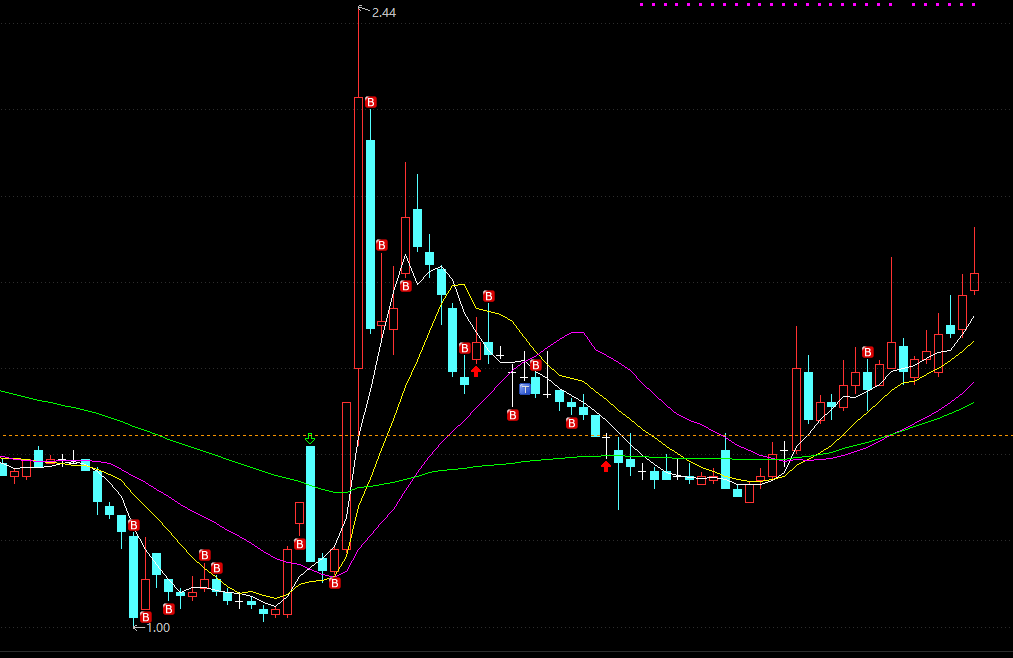Click the rightmost B marker in the final uptrend
Screen dimensions: 1013x658
868,352
